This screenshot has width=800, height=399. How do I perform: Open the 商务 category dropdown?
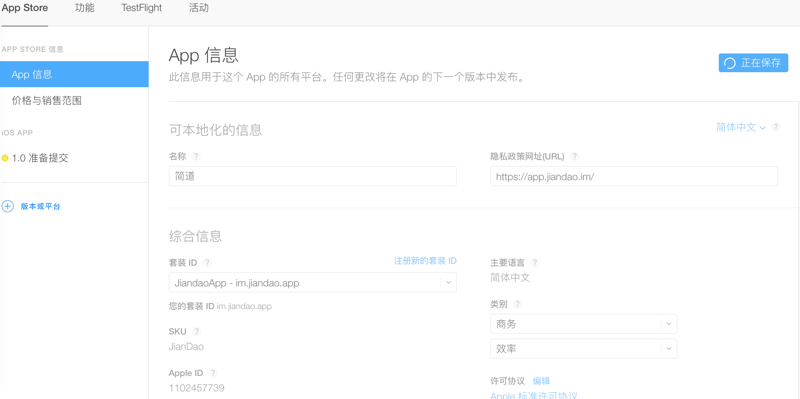(584, 324)
